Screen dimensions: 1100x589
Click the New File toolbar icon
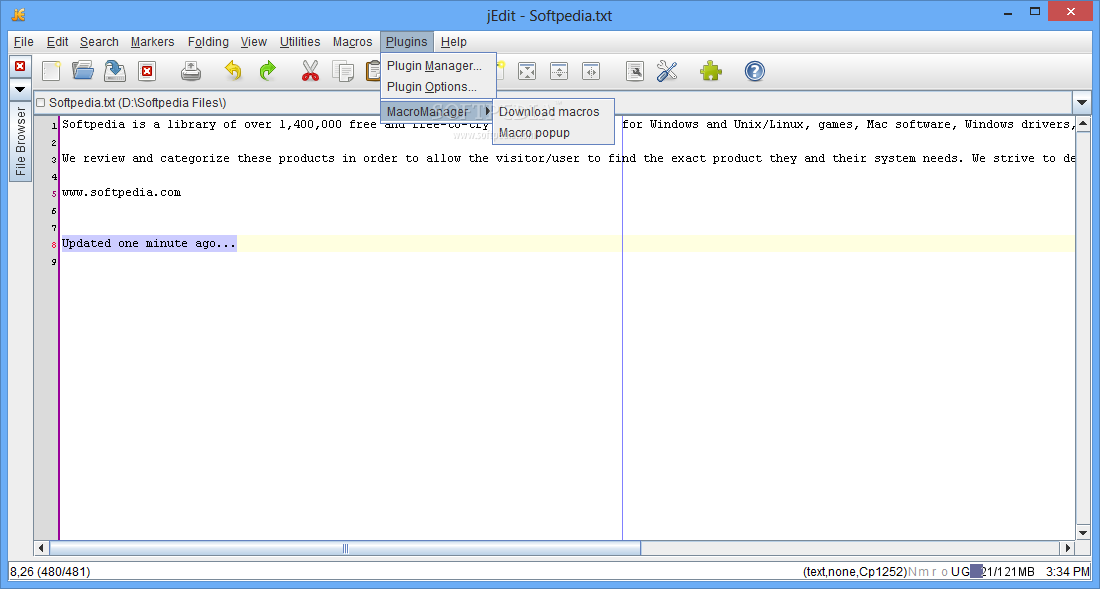coord(51,71)
